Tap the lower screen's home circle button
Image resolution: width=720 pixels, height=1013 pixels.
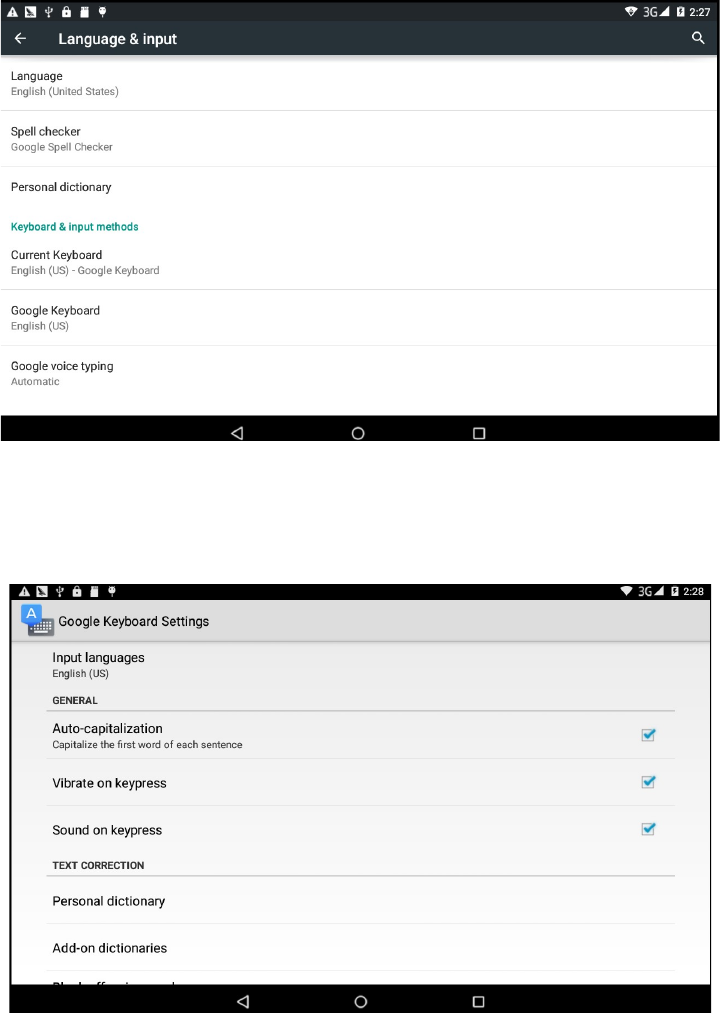[361, 1001]
